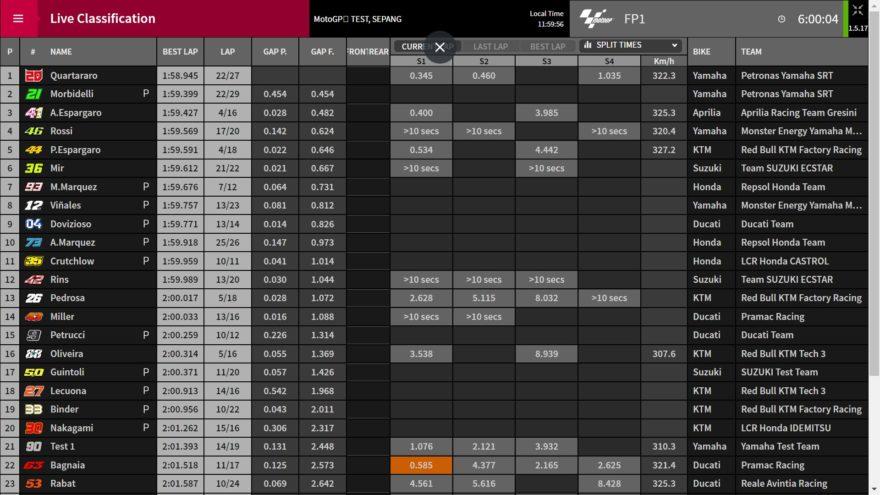Open the Split Times dropdown
This screenshot has width=880, height=495.
coord(631,45)
